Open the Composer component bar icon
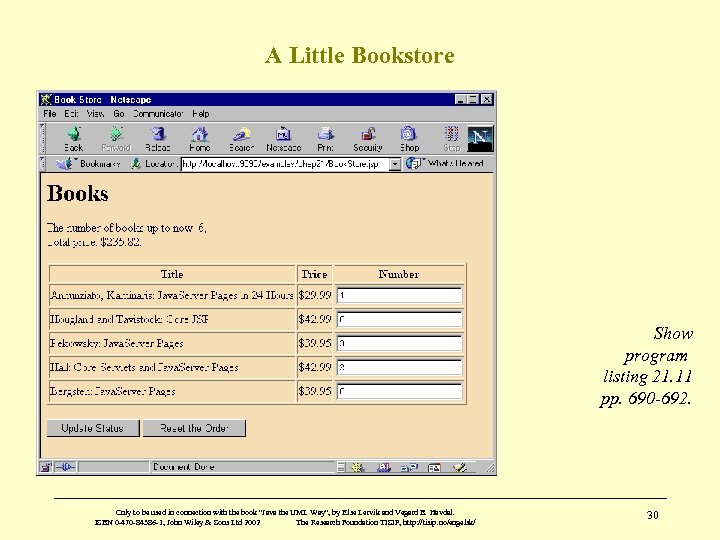The height and width of the screenshot is (540, 720). click(459, 467)
